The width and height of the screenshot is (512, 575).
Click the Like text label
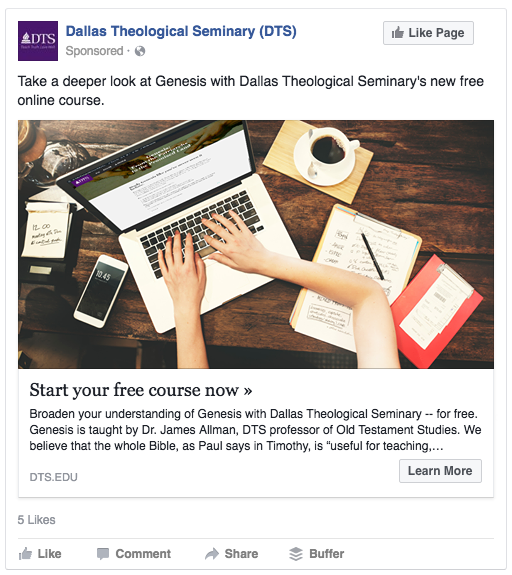pyautogui.click(x=49, y=554)
